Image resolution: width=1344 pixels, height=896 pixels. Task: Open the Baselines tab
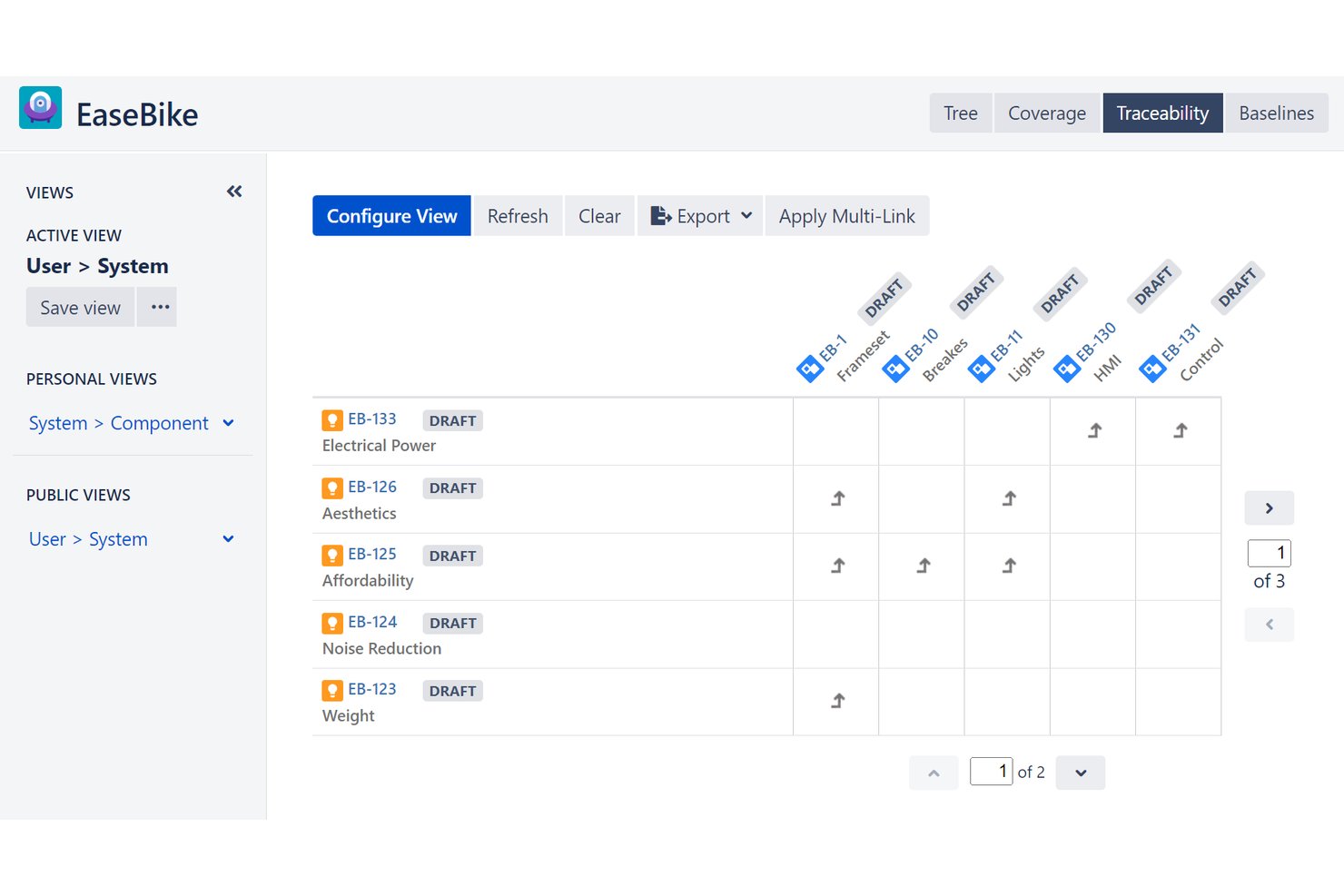[x=1277, y=113]
